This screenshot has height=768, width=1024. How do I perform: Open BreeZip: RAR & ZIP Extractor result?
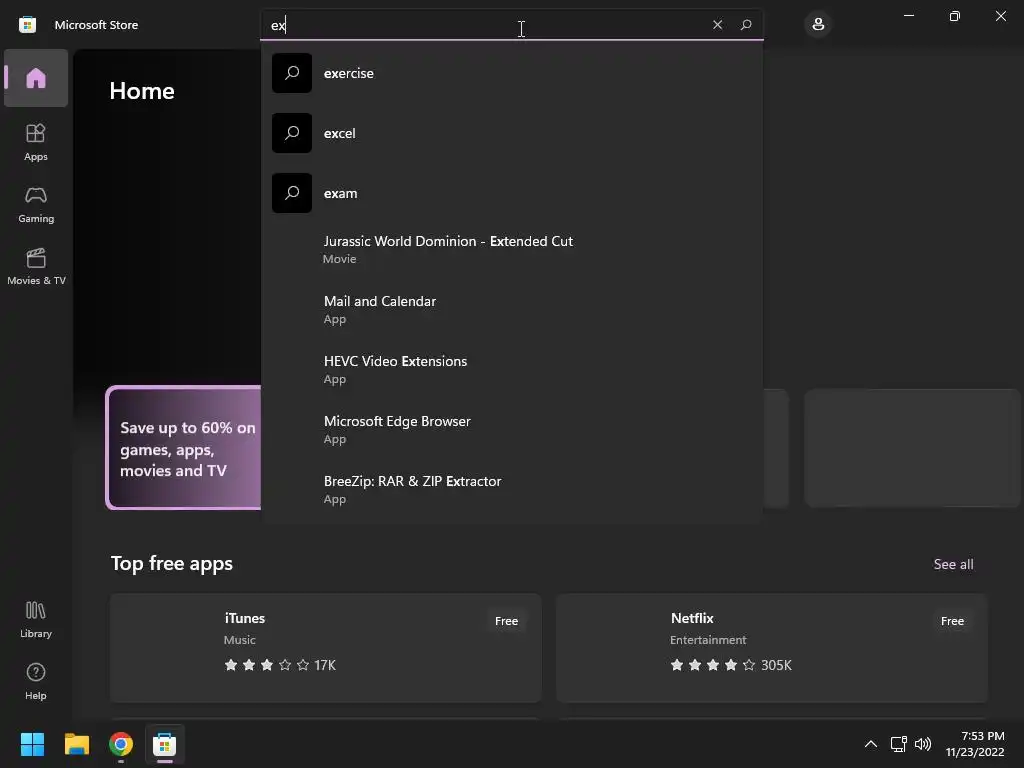pos(511,489)
